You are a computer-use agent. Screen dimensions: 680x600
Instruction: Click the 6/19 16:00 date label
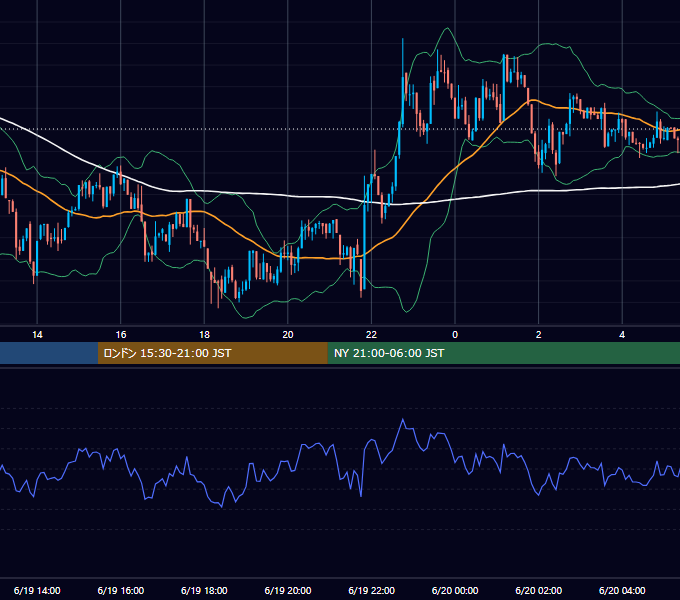pyautogui.click(x=121, y=590)
